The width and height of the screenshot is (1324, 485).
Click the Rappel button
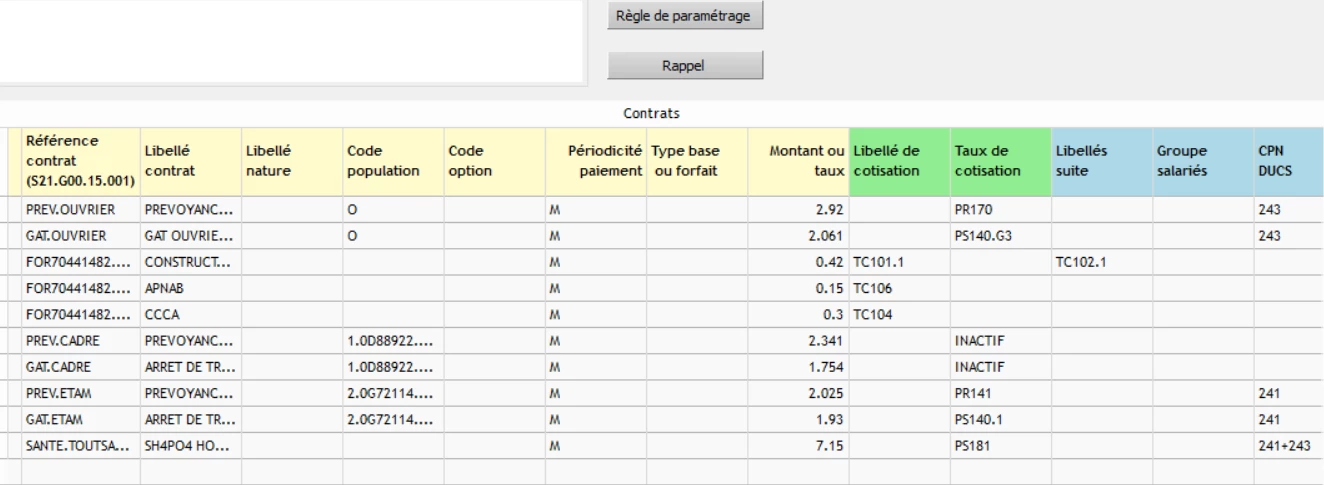pos(685,66)
